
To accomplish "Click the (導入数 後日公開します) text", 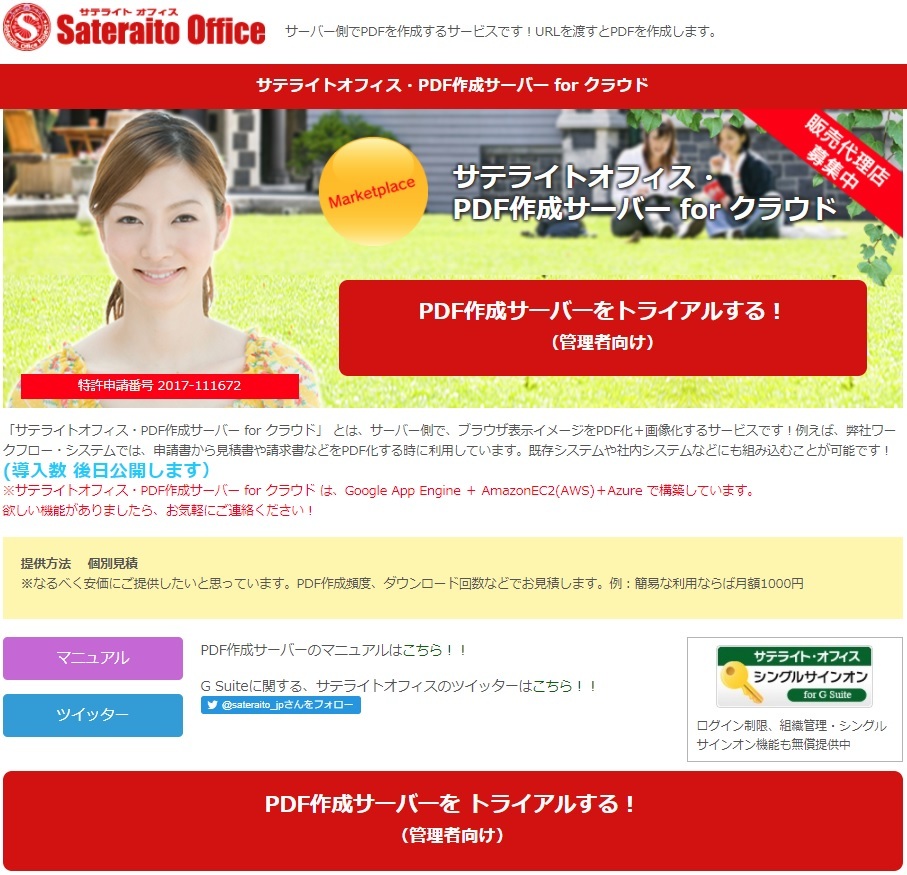I will coord(106,470).
